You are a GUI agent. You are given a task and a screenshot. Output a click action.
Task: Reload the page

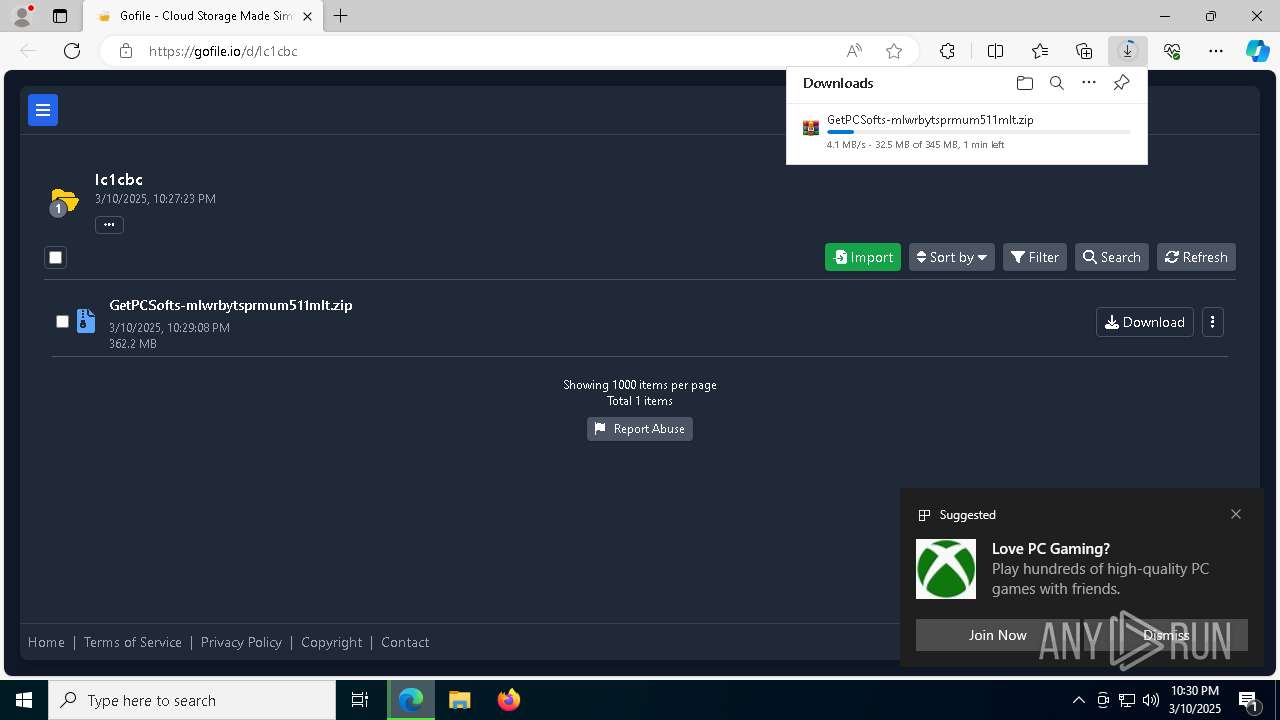click(x=72, y=51)
